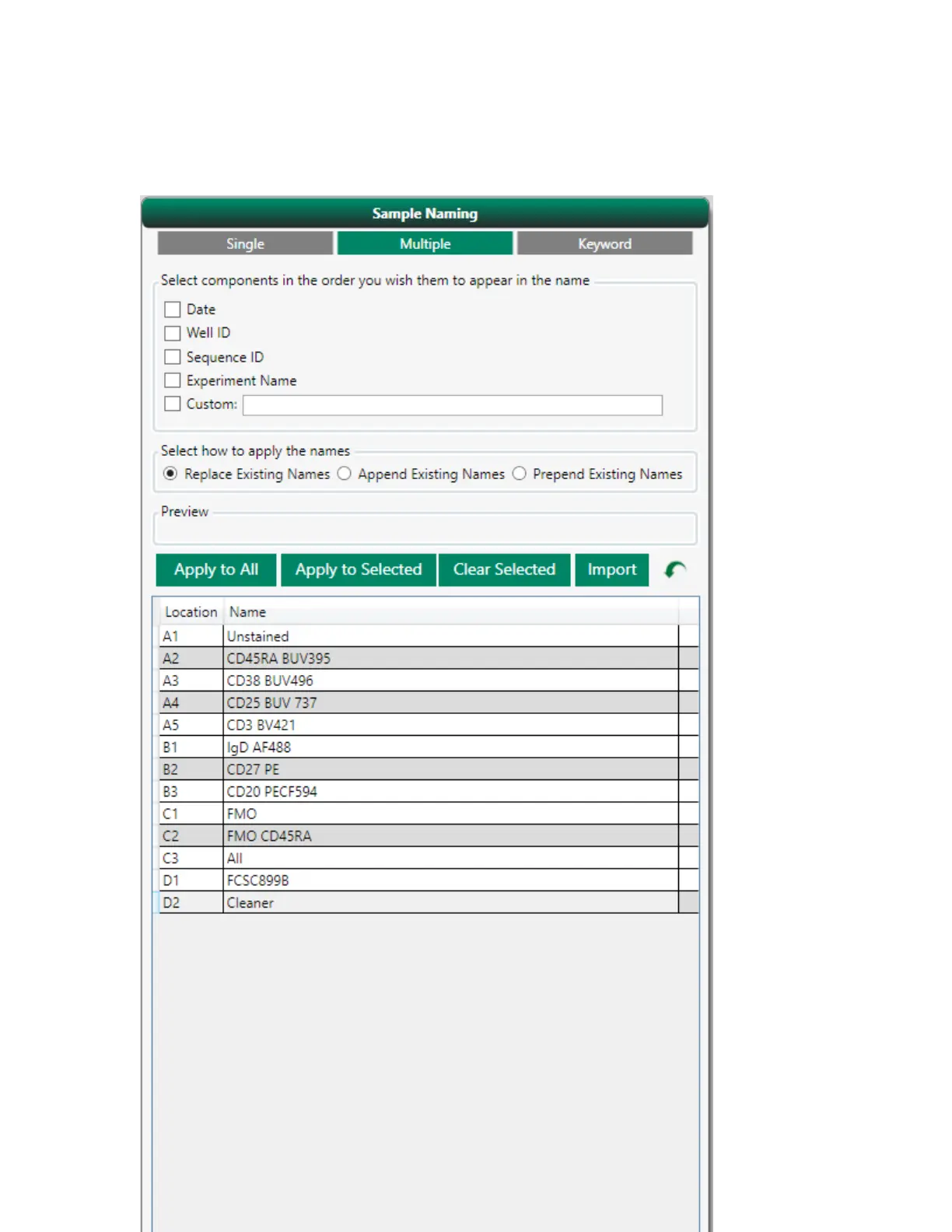This screenshot has height=1232, width=952.
Task: Click the Apply to All button
Action: point(216,569)
